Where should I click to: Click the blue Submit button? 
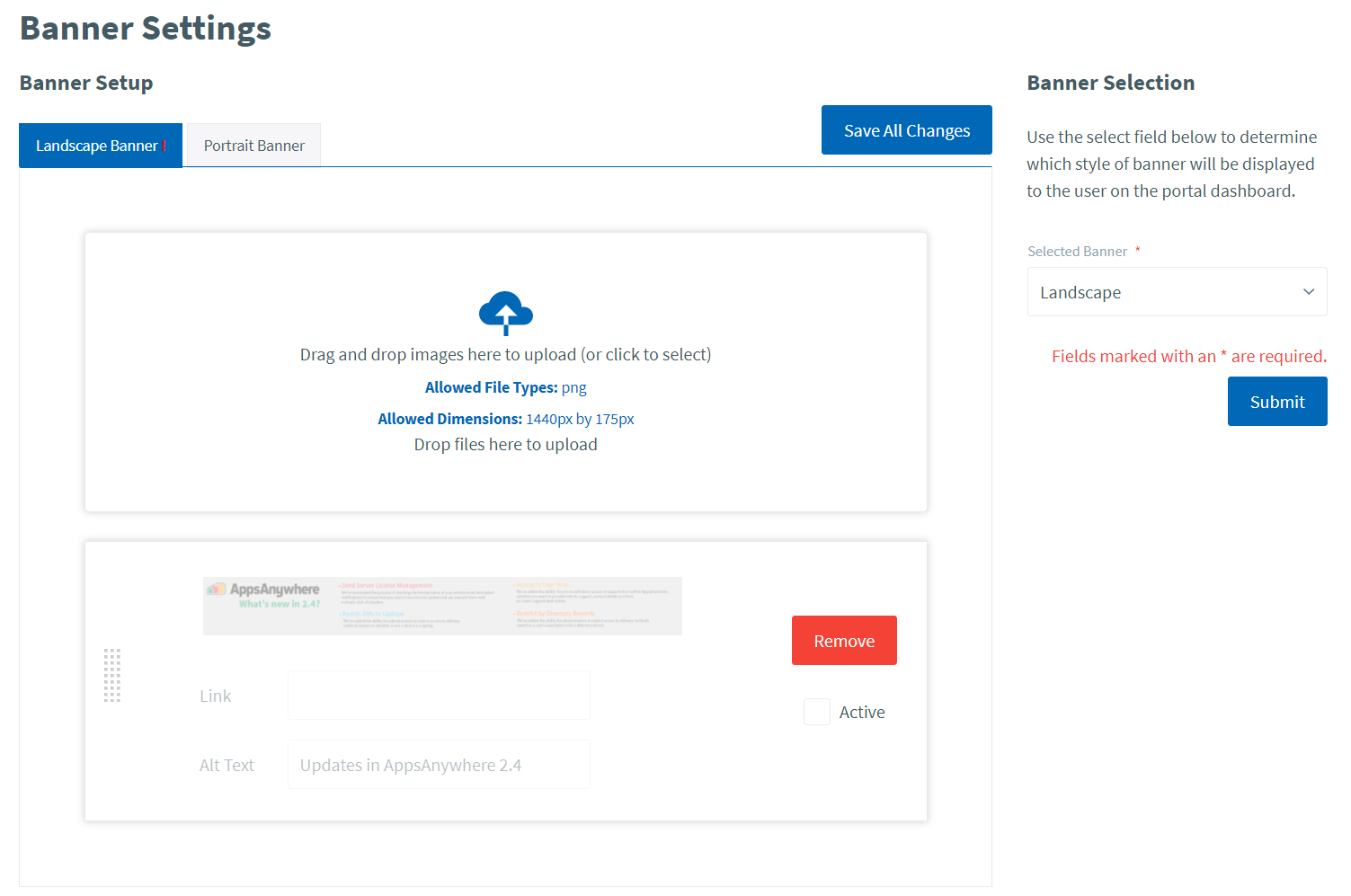tap(1276, 402)
